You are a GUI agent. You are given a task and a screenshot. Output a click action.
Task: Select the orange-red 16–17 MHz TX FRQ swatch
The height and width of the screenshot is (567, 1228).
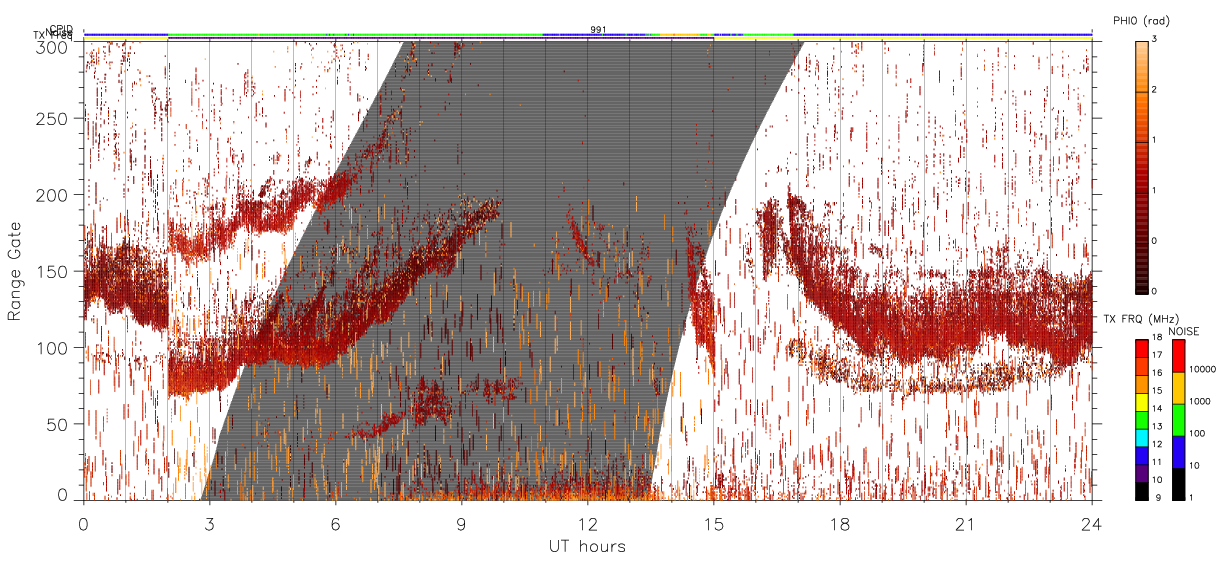click(x=1142, y=367)
